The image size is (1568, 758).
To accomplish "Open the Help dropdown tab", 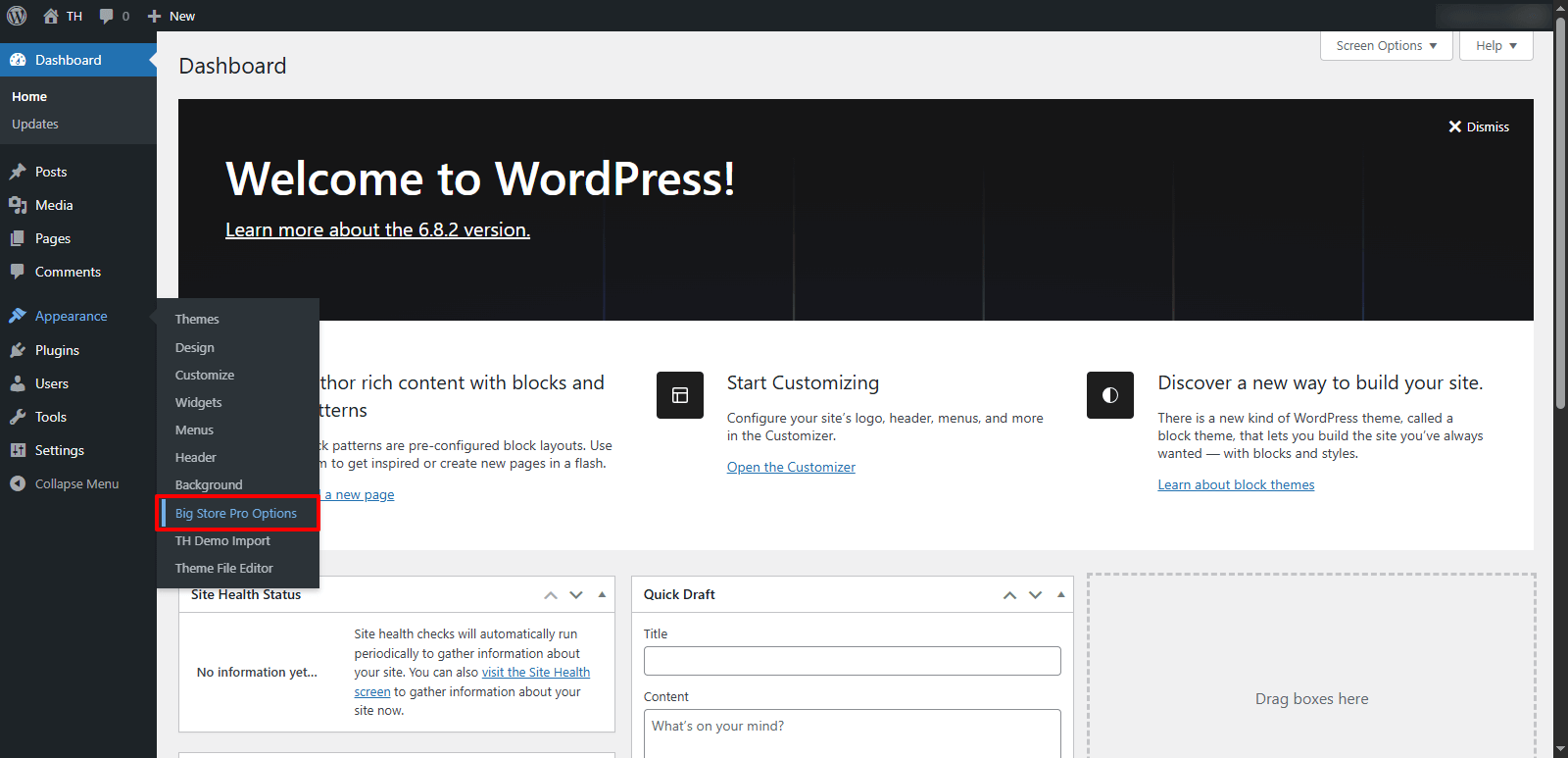I will (1495, 46).
